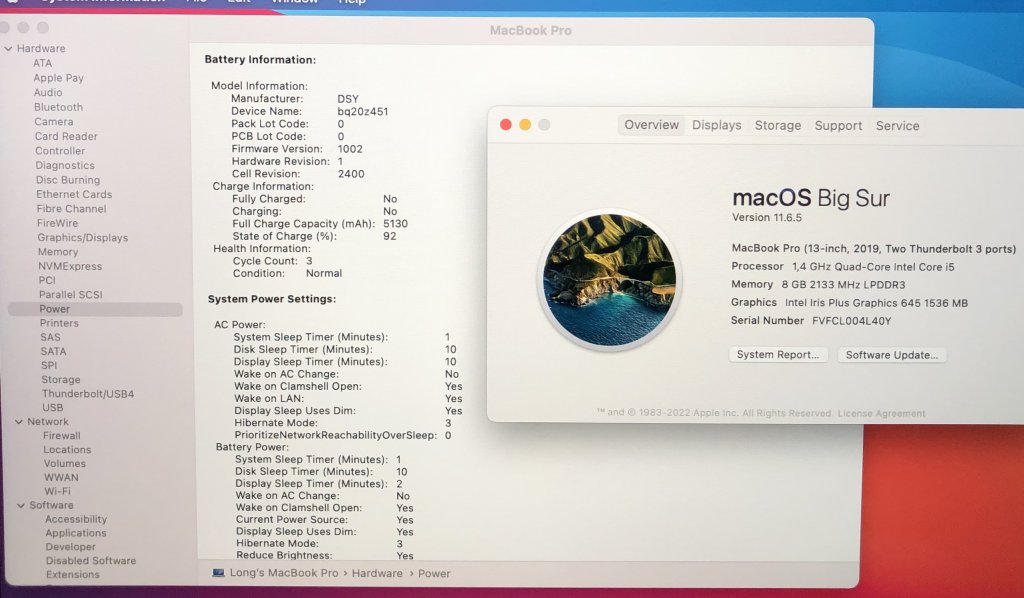Click the serial number FVFCL004L40Y

pyautogui.click(x=852, y=321)
